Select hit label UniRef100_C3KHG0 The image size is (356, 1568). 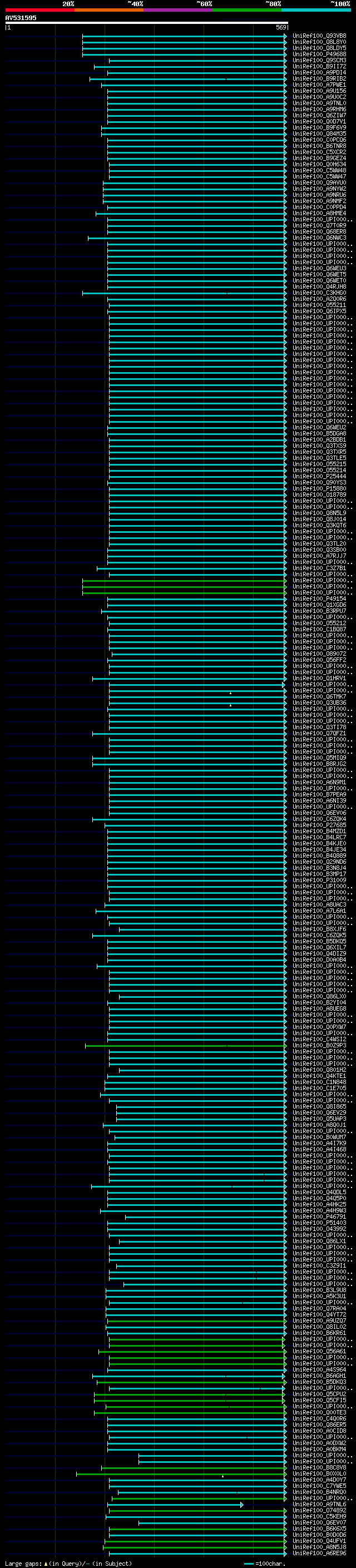pyautogui.click(x=319, y=293)
